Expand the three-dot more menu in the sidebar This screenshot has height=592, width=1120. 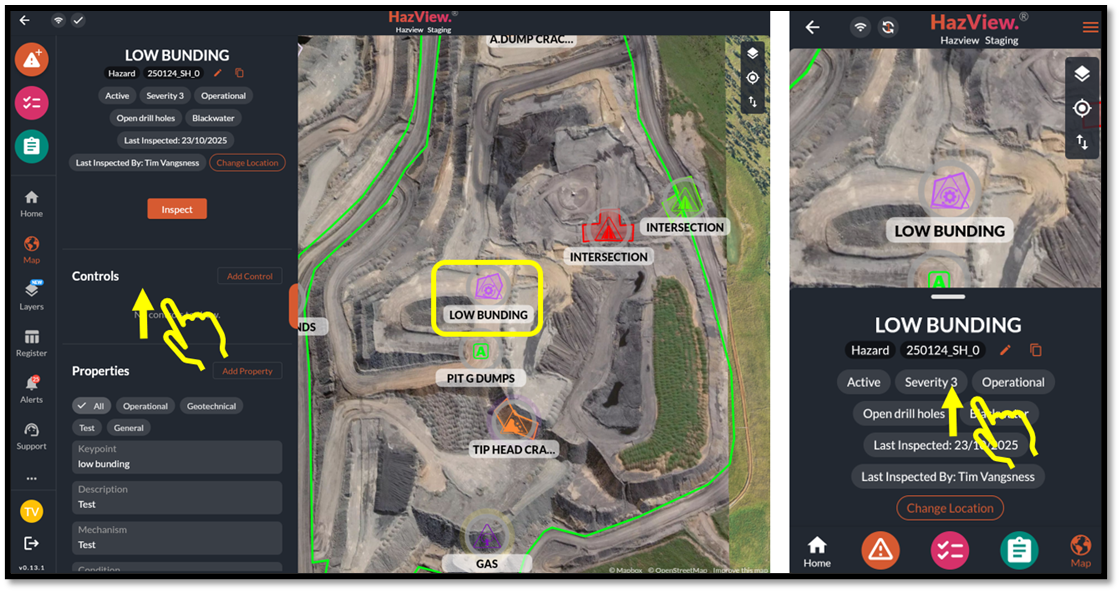tap(31, 478)
